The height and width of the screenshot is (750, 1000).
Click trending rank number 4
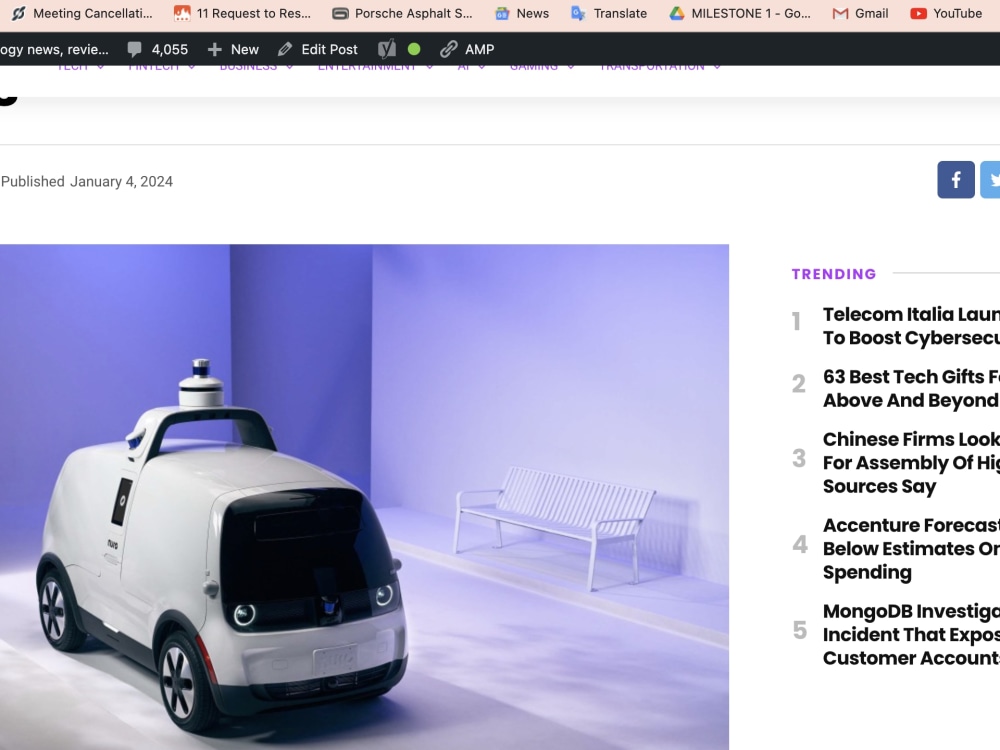(800, 544)
